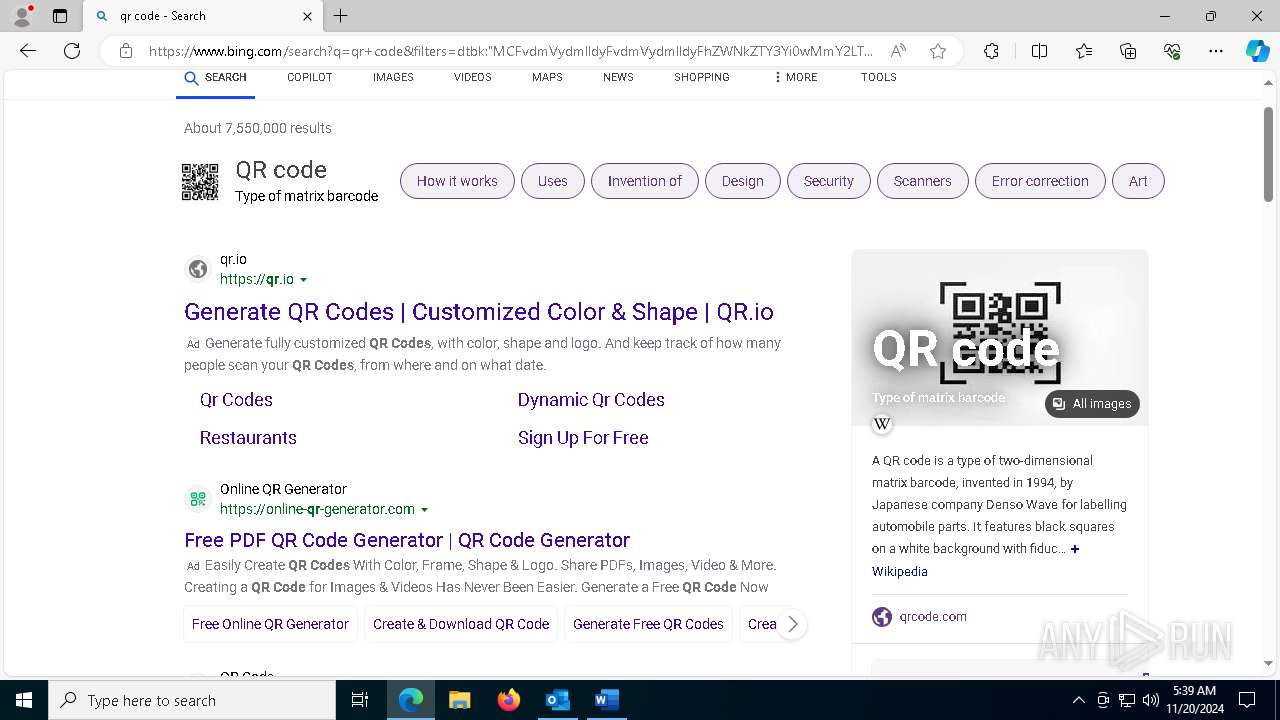Viewport: 1280px width, 720px height.
Task: Select the Art chip
Action: (1138, 181)
